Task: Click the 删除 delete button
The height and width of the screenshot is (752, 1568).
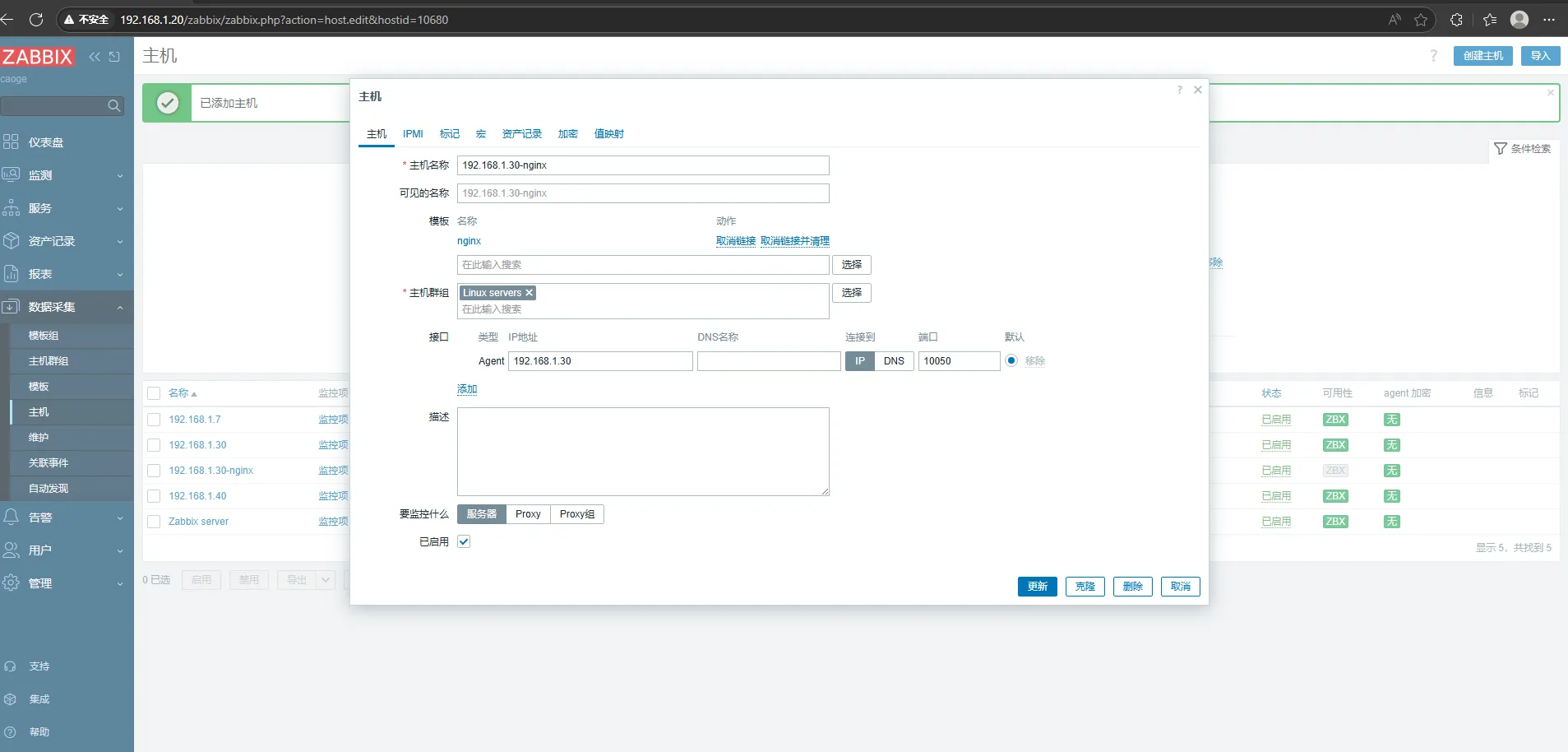Action: coord(1133,587)
